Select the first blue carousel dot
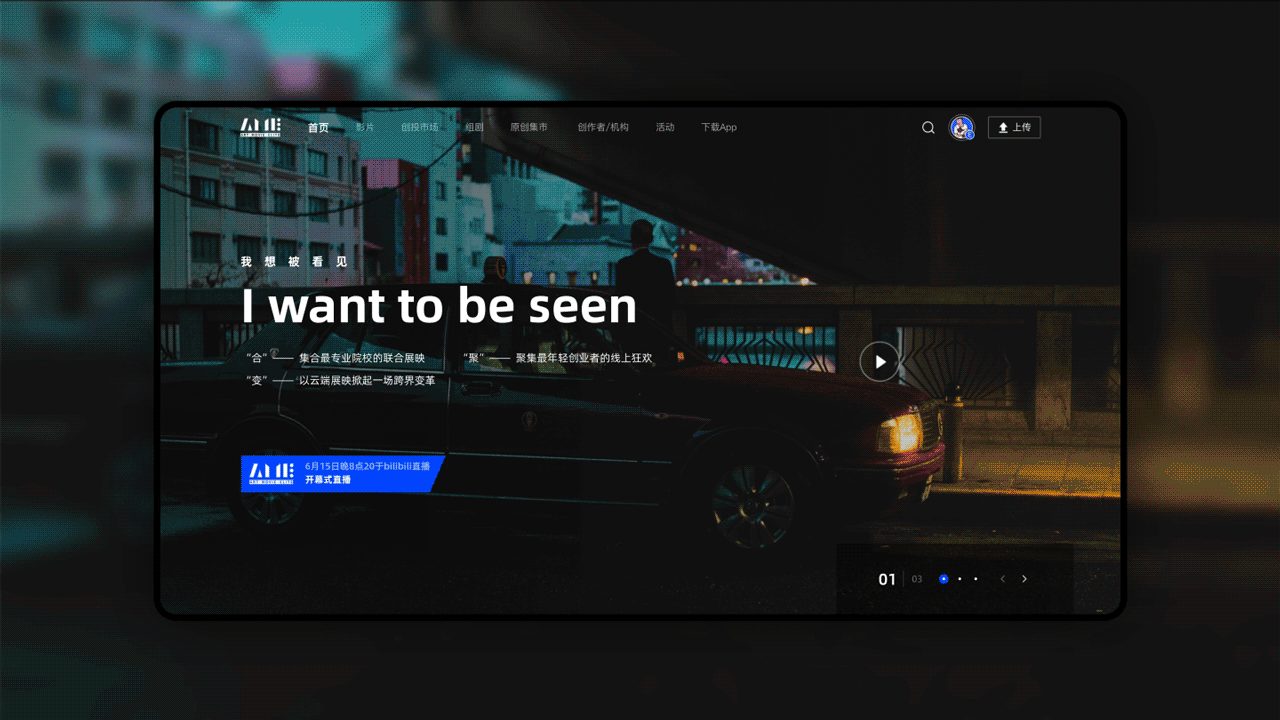The image size is (1280, 720). (x=943, y=579)
